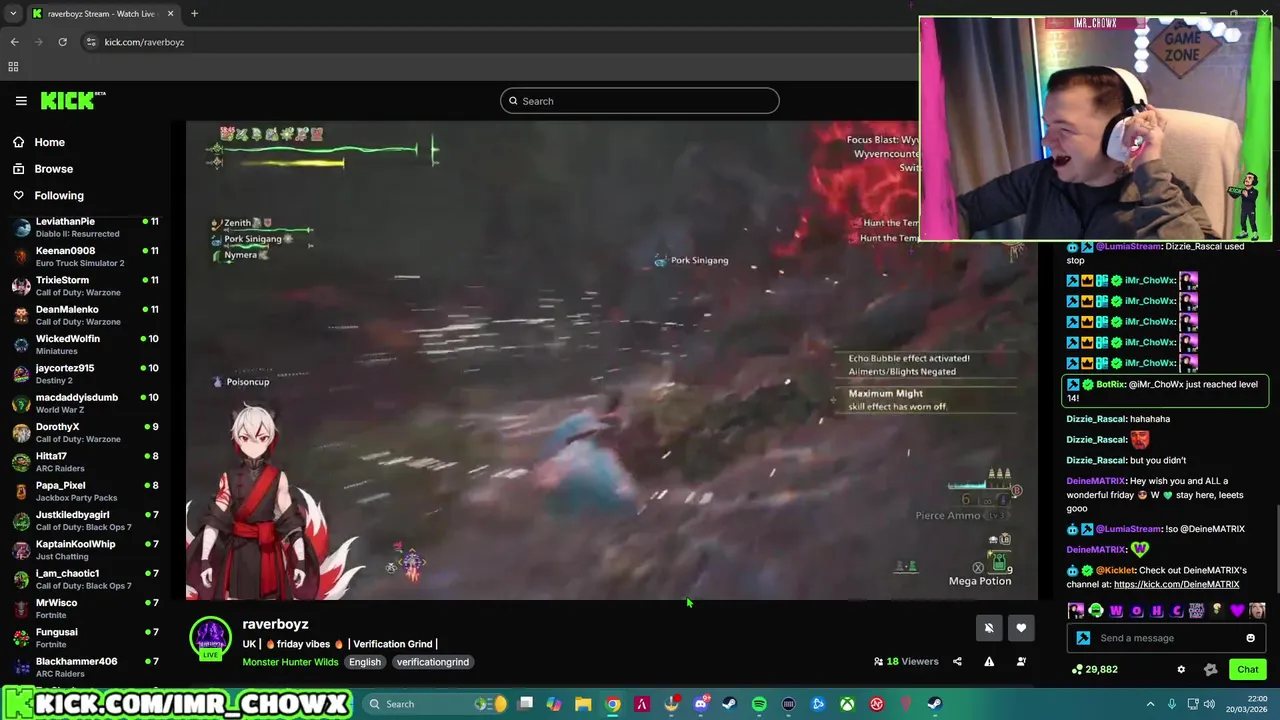Insert the purple H quick emote
The height and width of the screenshot is (720, 1280).
(1157, 611)
